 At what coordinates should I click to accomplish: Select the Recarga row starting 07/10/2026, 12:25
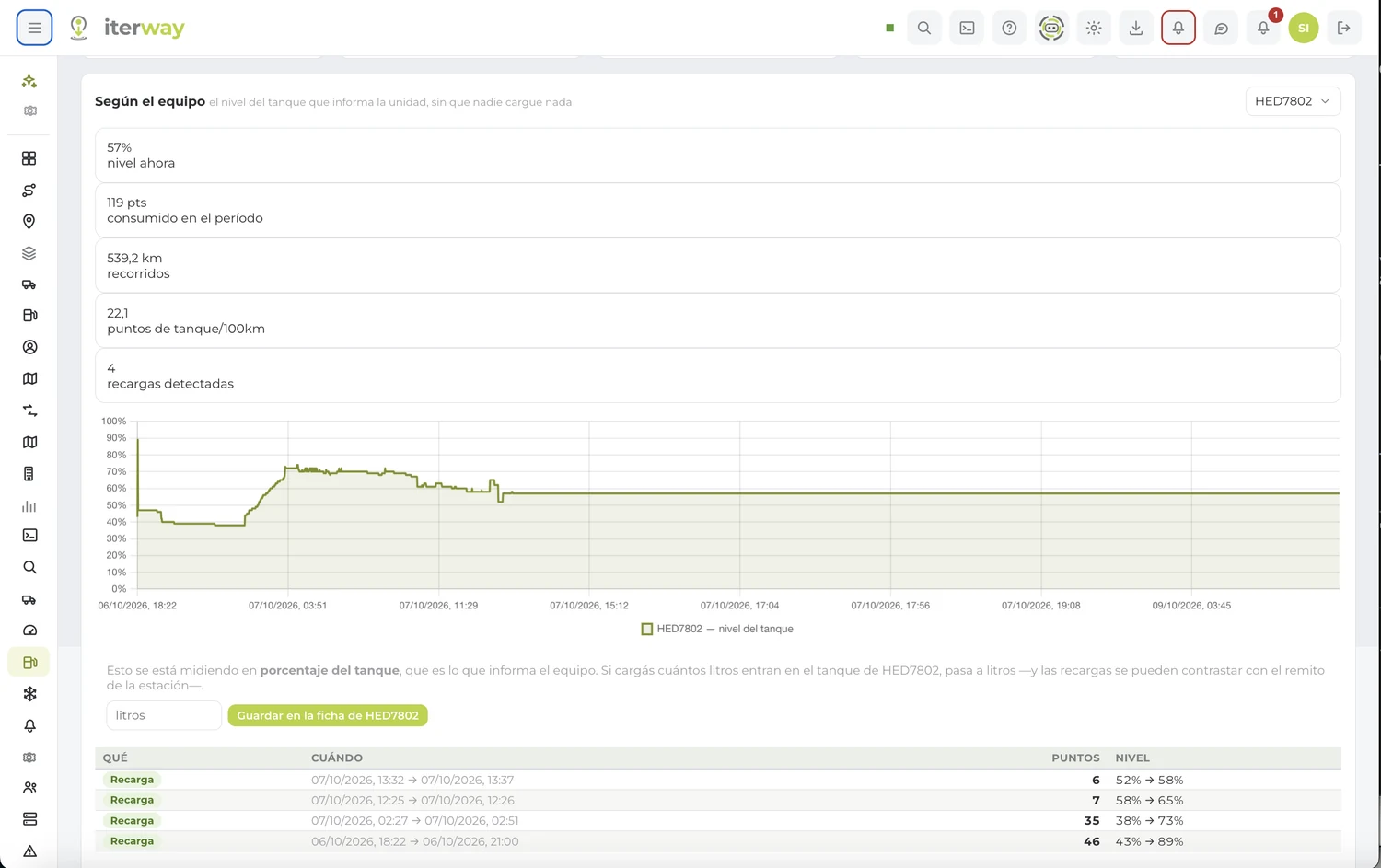point(718,800)
